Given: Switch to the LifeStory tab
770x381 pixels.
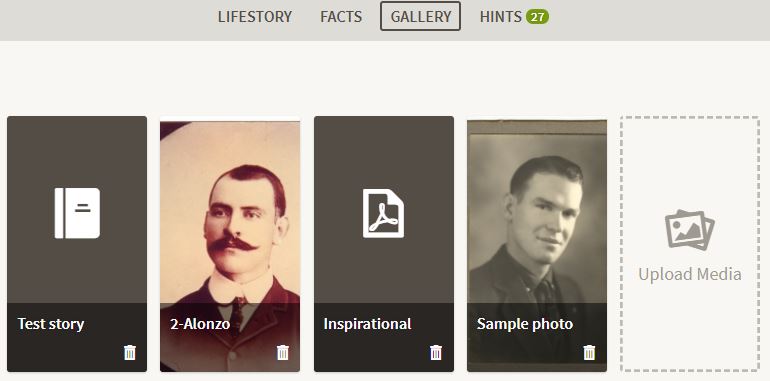Looking at the screenshot, I should pyautogui.click(x=255, y=17).
